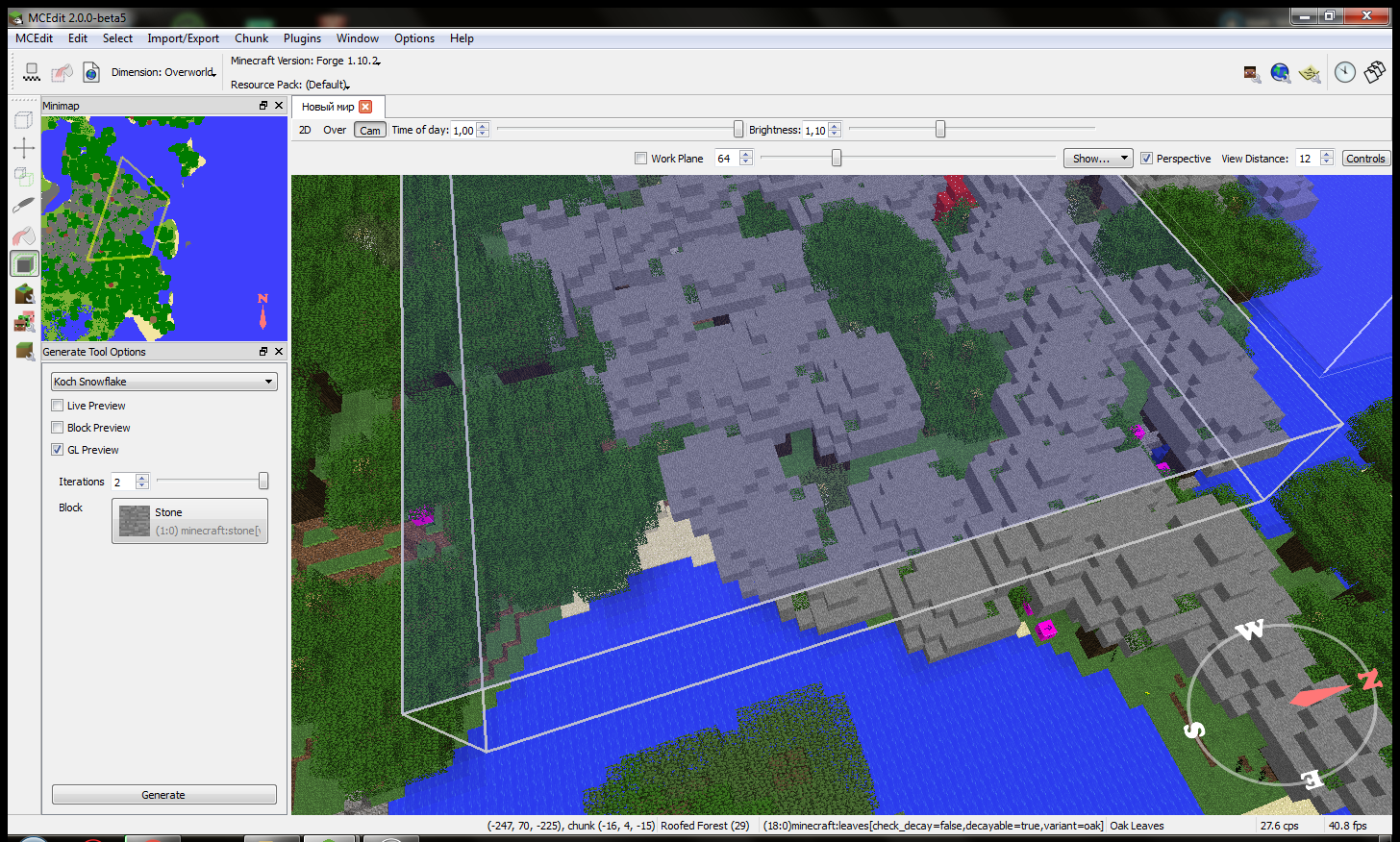Viewport: 1400px width, 842px height.
Task: Switch to Over view mode
Action: coord(335,130)
